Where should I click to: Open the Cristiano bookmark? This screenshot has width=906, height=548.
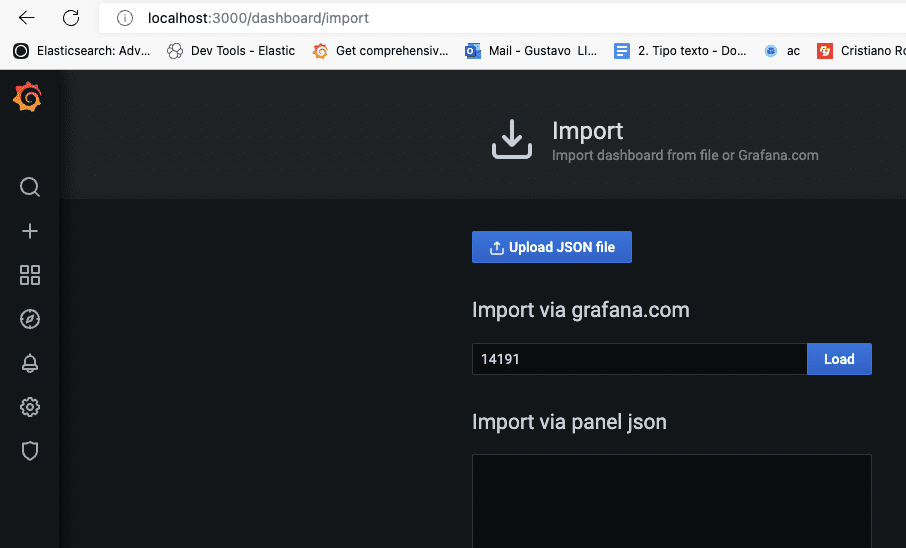861,51
